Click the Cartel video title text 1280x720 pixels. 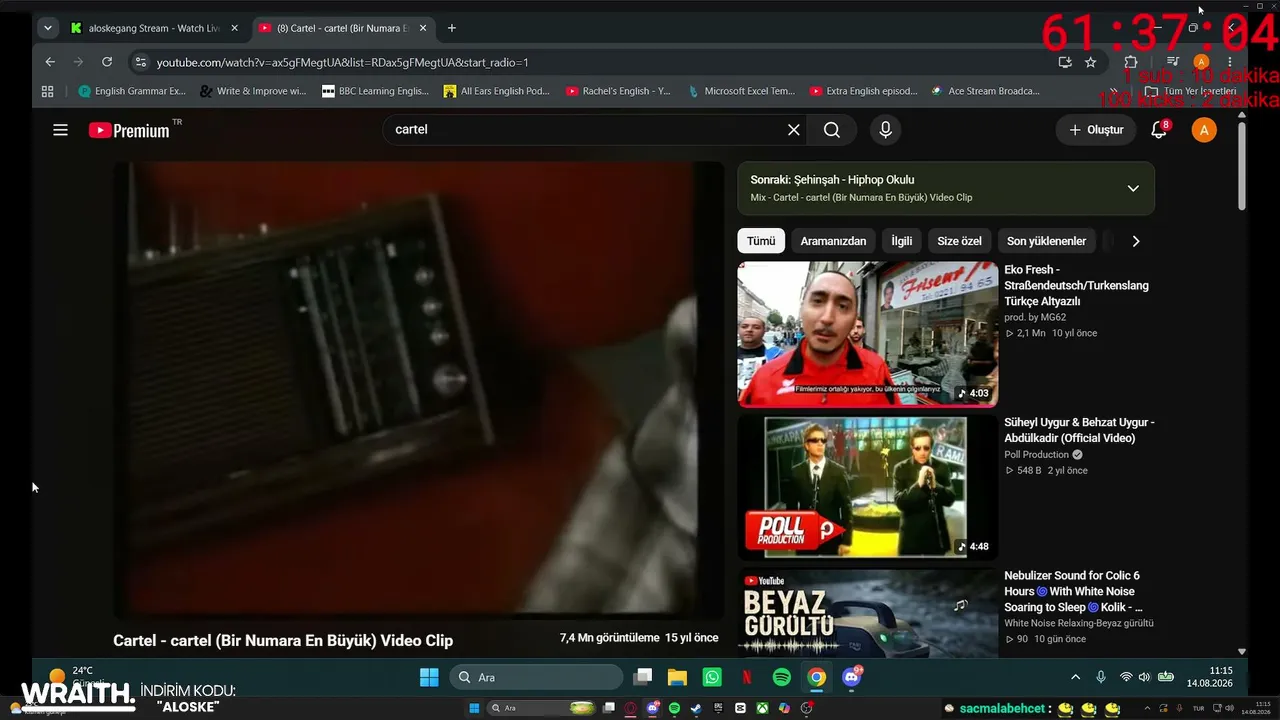(x=283, y=640)
